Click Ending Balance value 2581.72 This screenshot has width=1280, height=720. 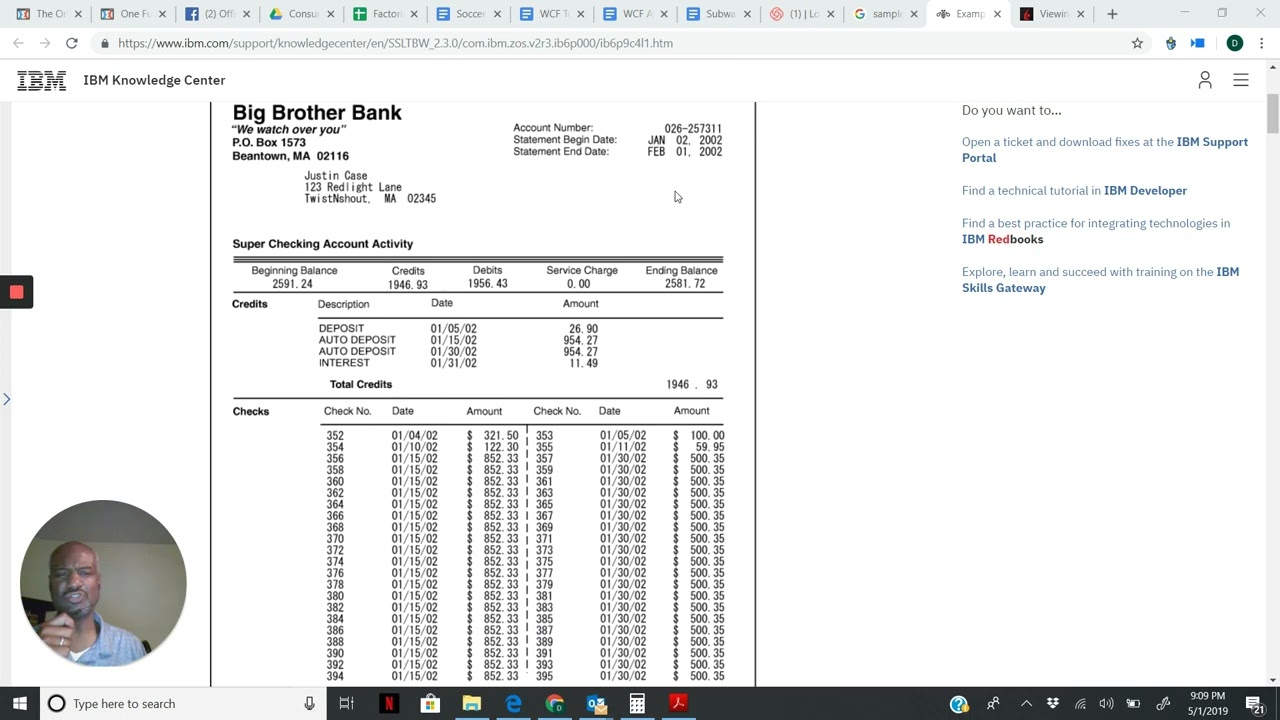coord(685,284)
